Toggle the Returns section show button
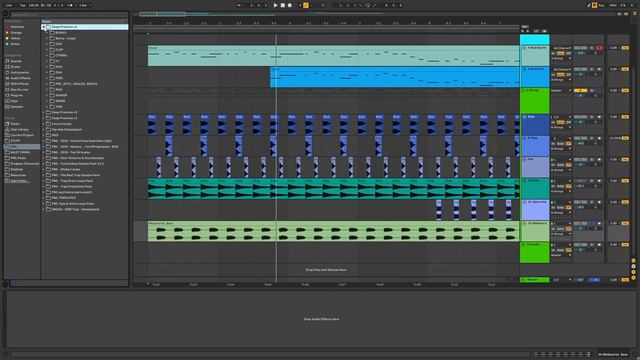The width and height of the screenshot is (640, 360). point(633,267)
